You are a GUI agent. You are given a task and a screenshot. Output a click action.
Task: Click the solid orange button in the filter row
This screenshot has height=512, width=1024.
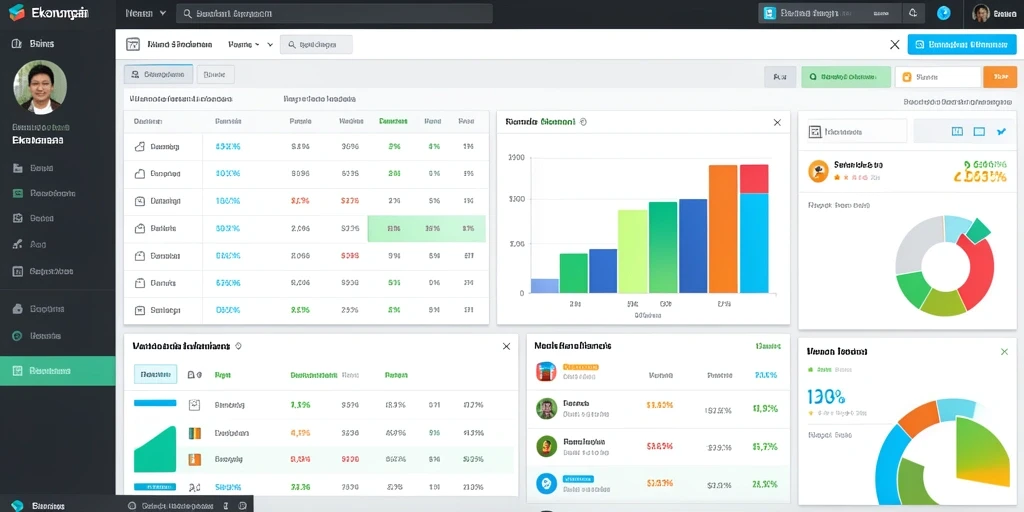(x=1000, y=76)
